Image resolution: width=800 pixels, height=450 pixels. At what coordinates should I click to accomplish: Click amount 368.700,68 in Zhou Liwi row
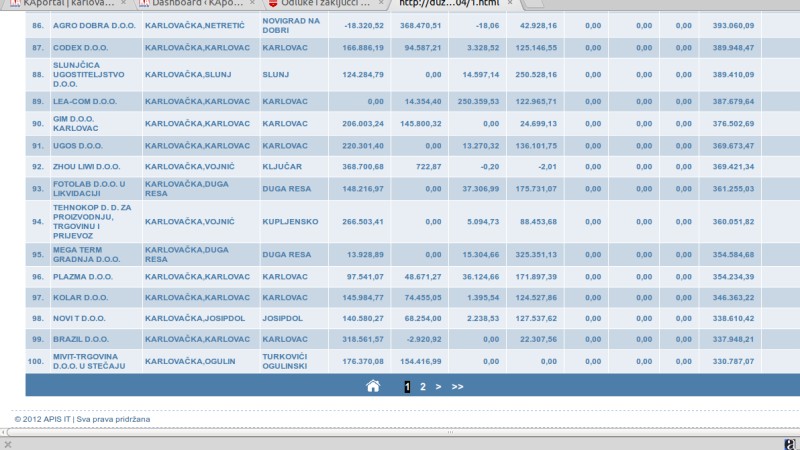[x=363, y=167]
